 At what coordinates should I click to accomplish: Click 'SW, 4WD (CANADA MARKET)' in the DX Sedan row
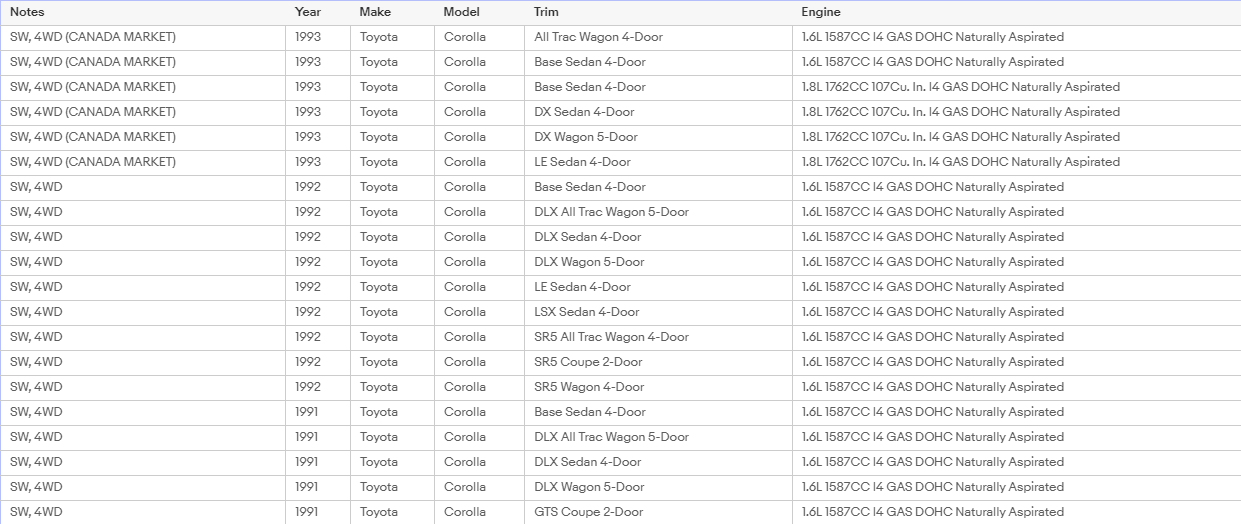[x=93, y=112]
